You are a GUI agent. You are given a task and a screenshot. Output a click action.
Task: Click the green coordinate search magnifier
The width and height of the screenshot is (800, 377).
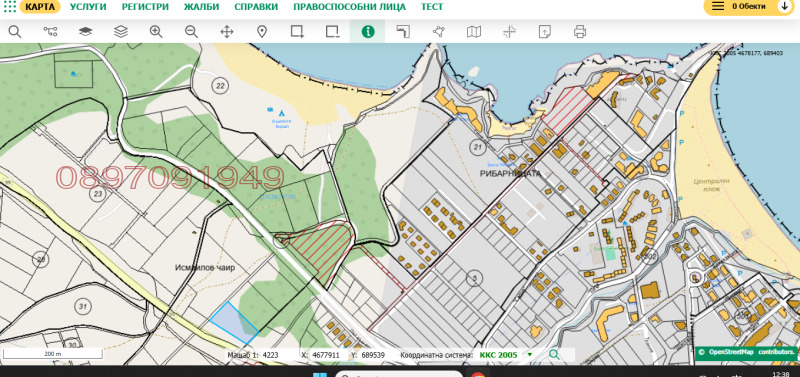click(554, 355)
